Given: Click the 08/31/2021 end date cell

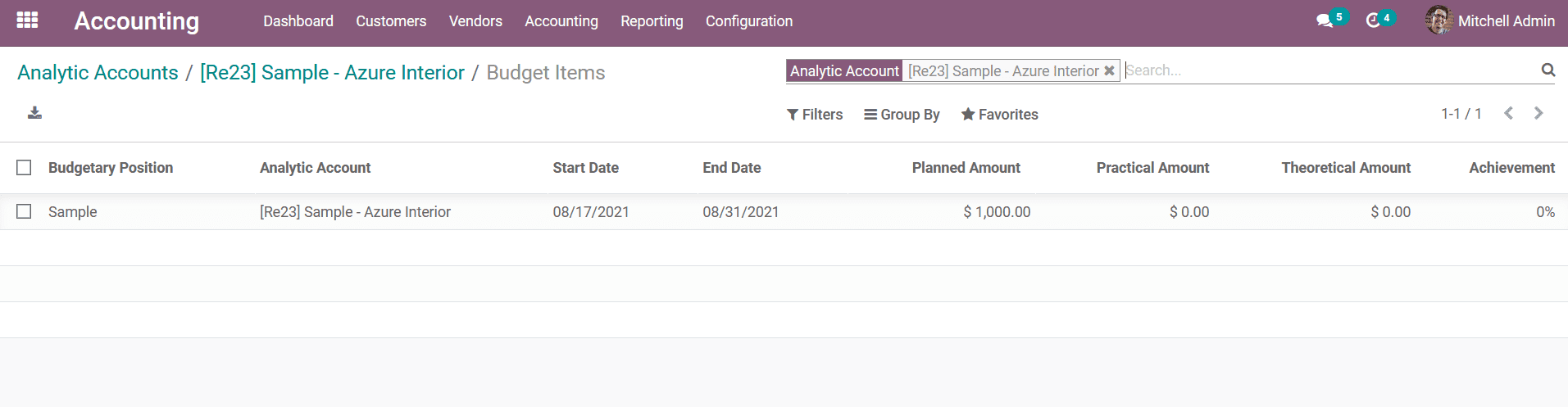Looking at the screenshot, I should tap(740, 212).
